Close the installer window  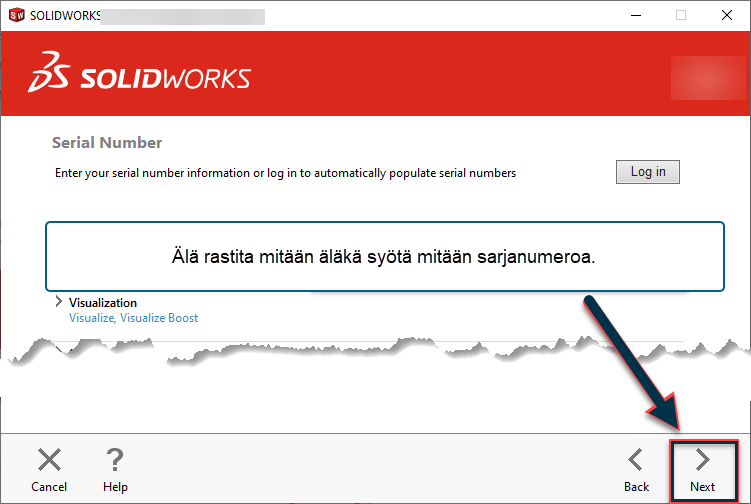727,15
